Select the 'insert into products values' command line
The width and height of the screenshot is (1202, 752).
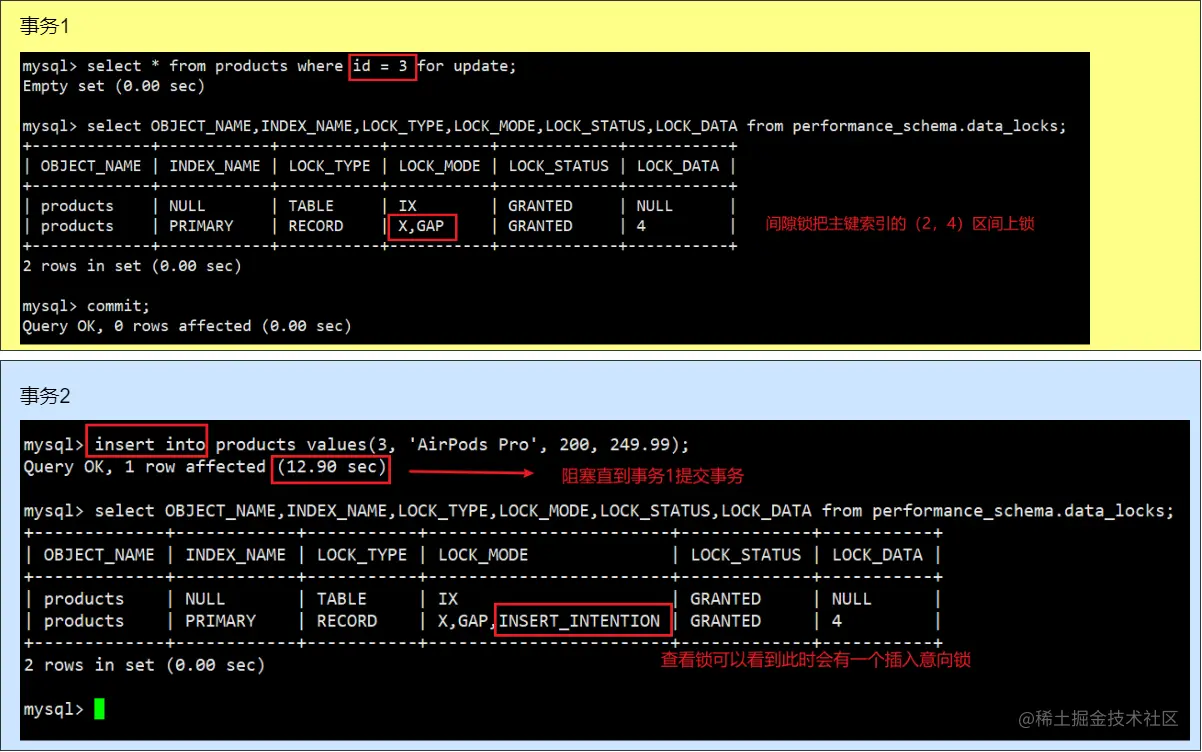357,444
